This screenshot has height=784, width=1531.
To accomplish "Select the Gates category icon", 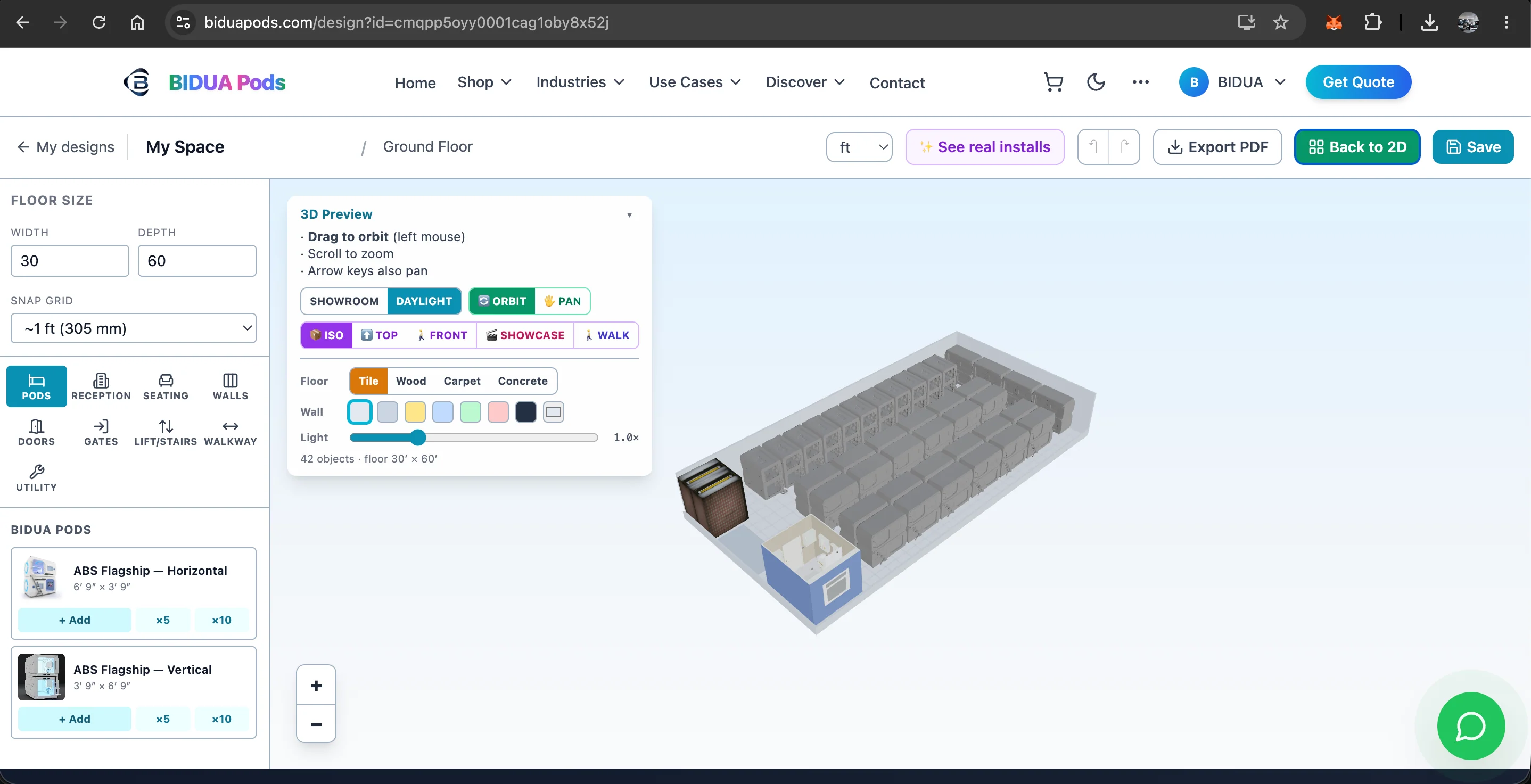I will click(x=101, y=432).
